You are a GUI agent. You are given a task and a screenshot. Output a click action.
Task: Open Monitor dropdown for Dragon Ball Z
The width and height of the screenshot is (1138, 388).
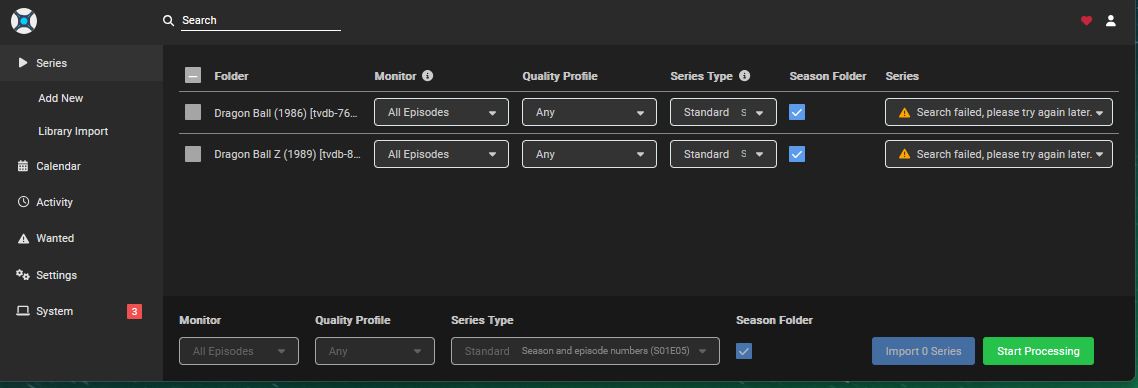coord(441,154)
